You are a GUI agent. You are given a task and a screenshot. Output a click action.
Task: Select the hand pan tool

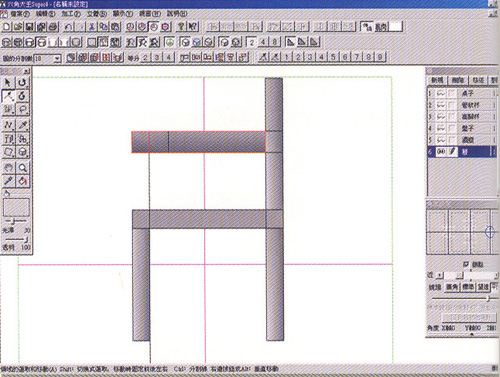8,168
